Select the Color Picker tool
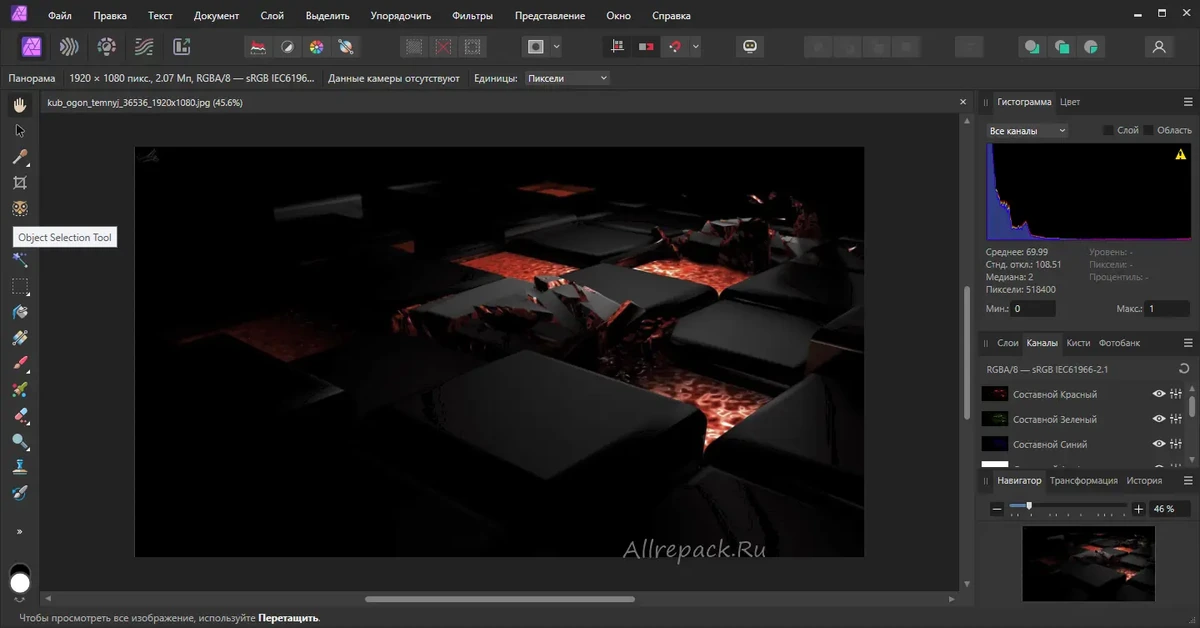 (x=19, y=157)
